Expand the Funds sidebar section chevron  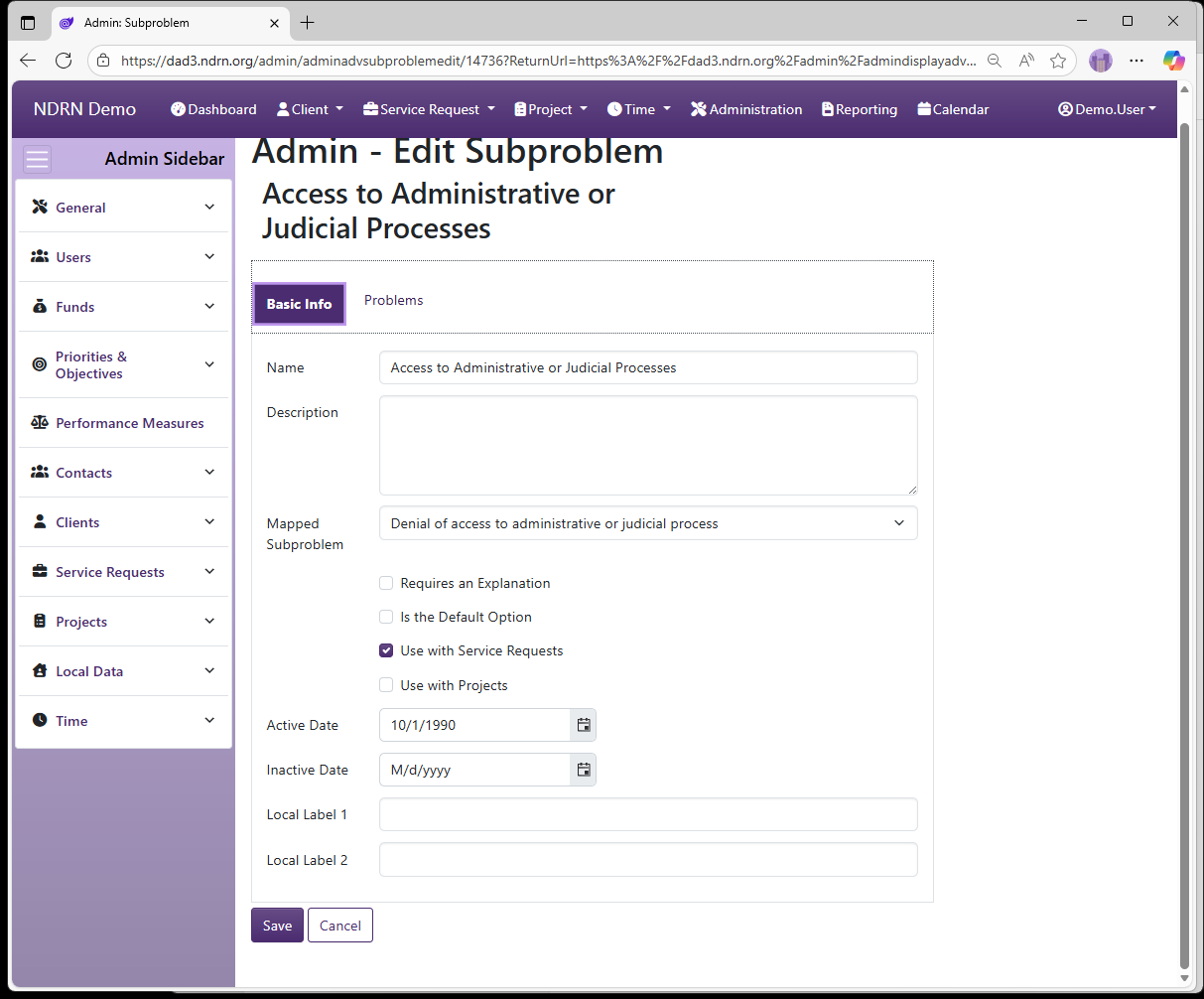(209, 306)
